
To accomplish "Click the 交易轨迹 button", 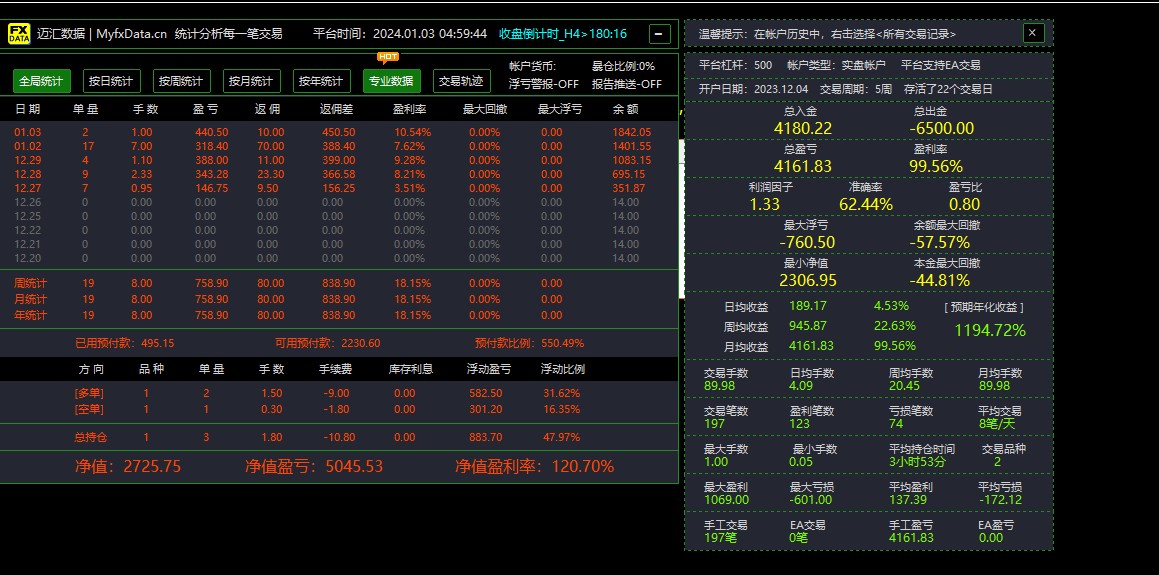I will 461,81.
